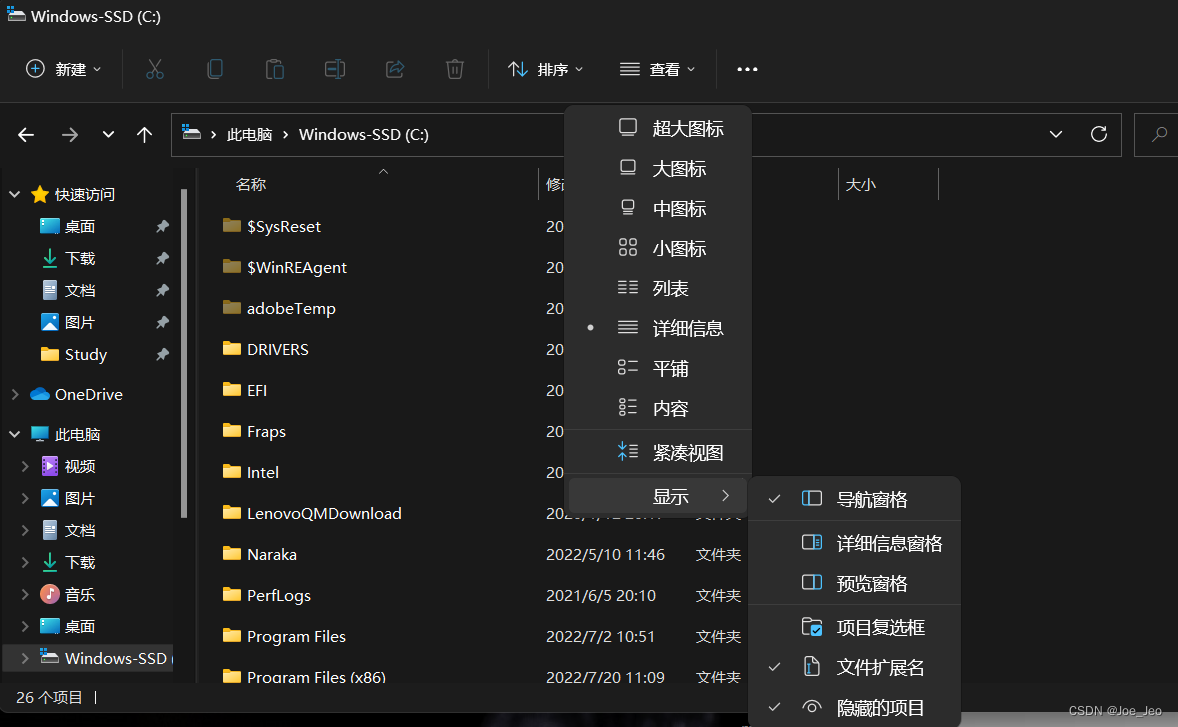This screenshot has width=1178, height=727.
Task: Click the Delete trash icon
Action: point(455,69)
